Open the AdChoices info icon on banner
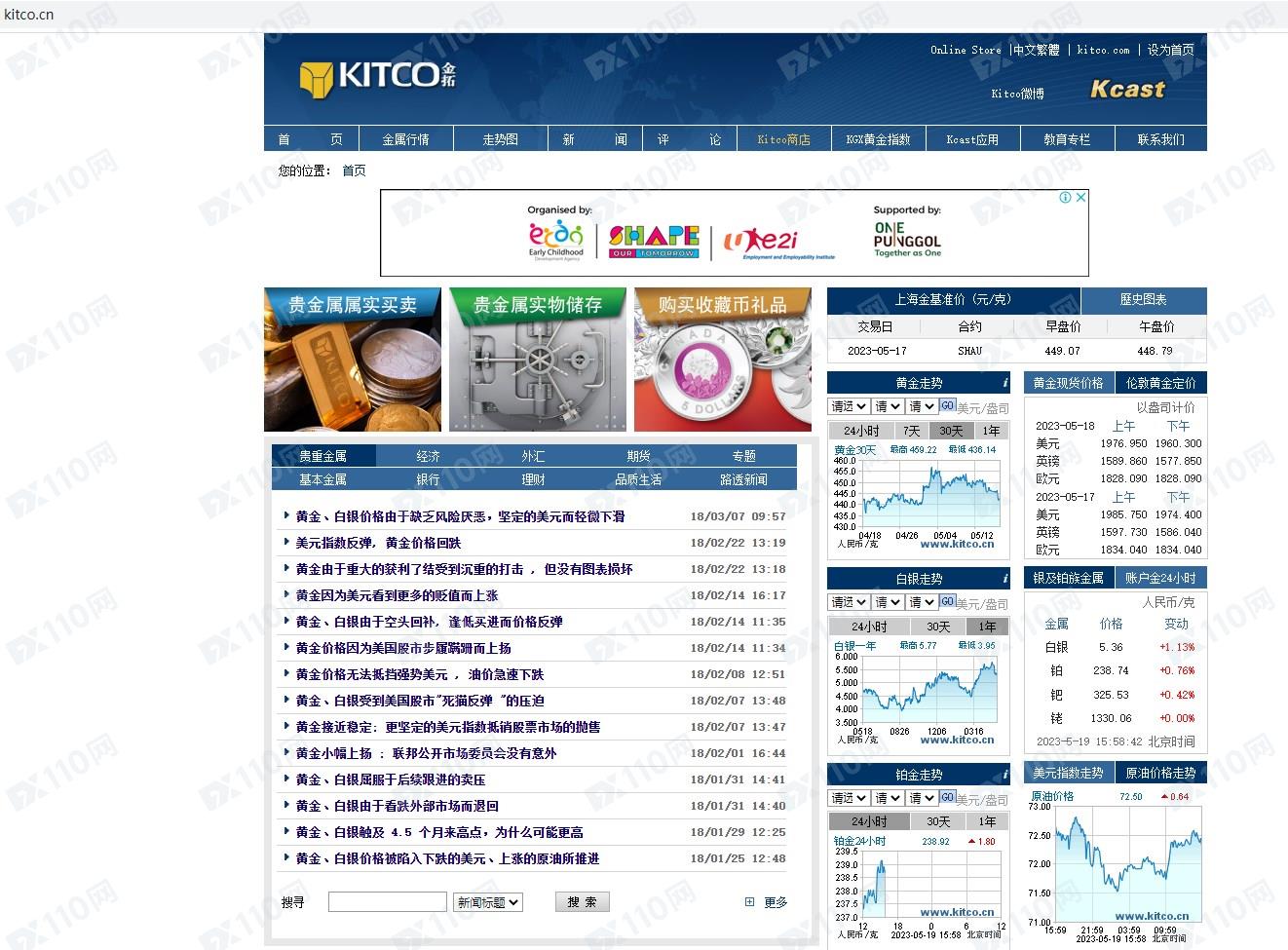The image size is (1288, 950). coord(1066,197)
